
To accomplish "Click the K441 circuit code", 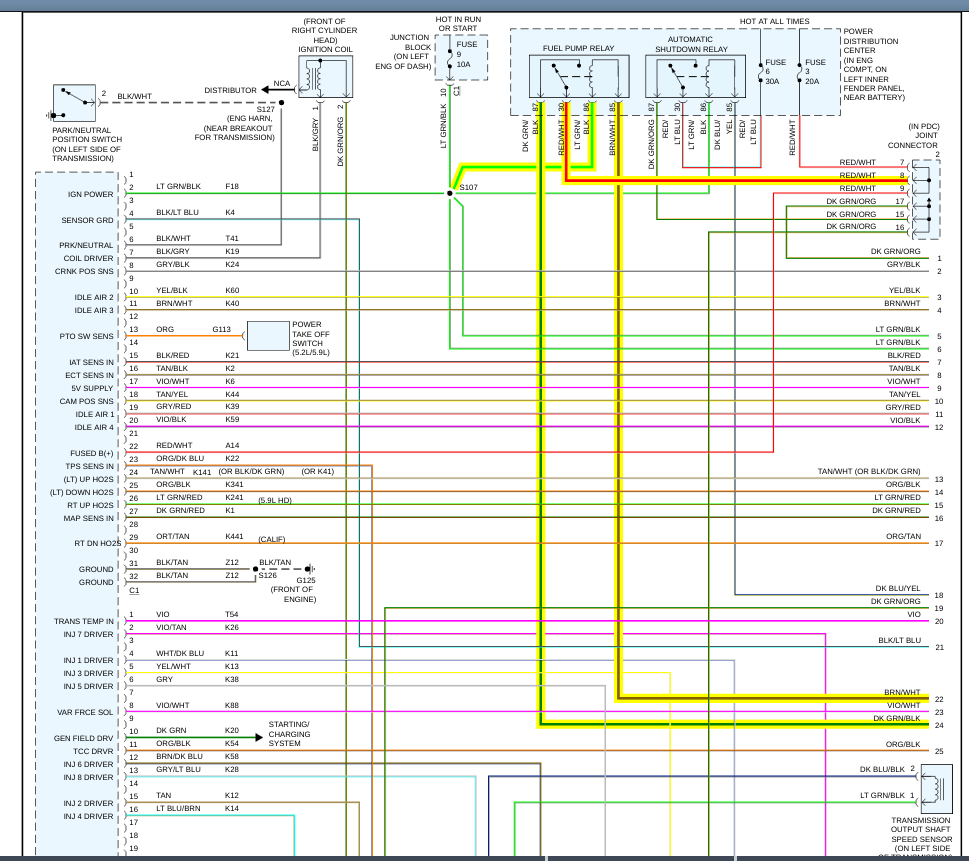I will (x=234, y=536).
